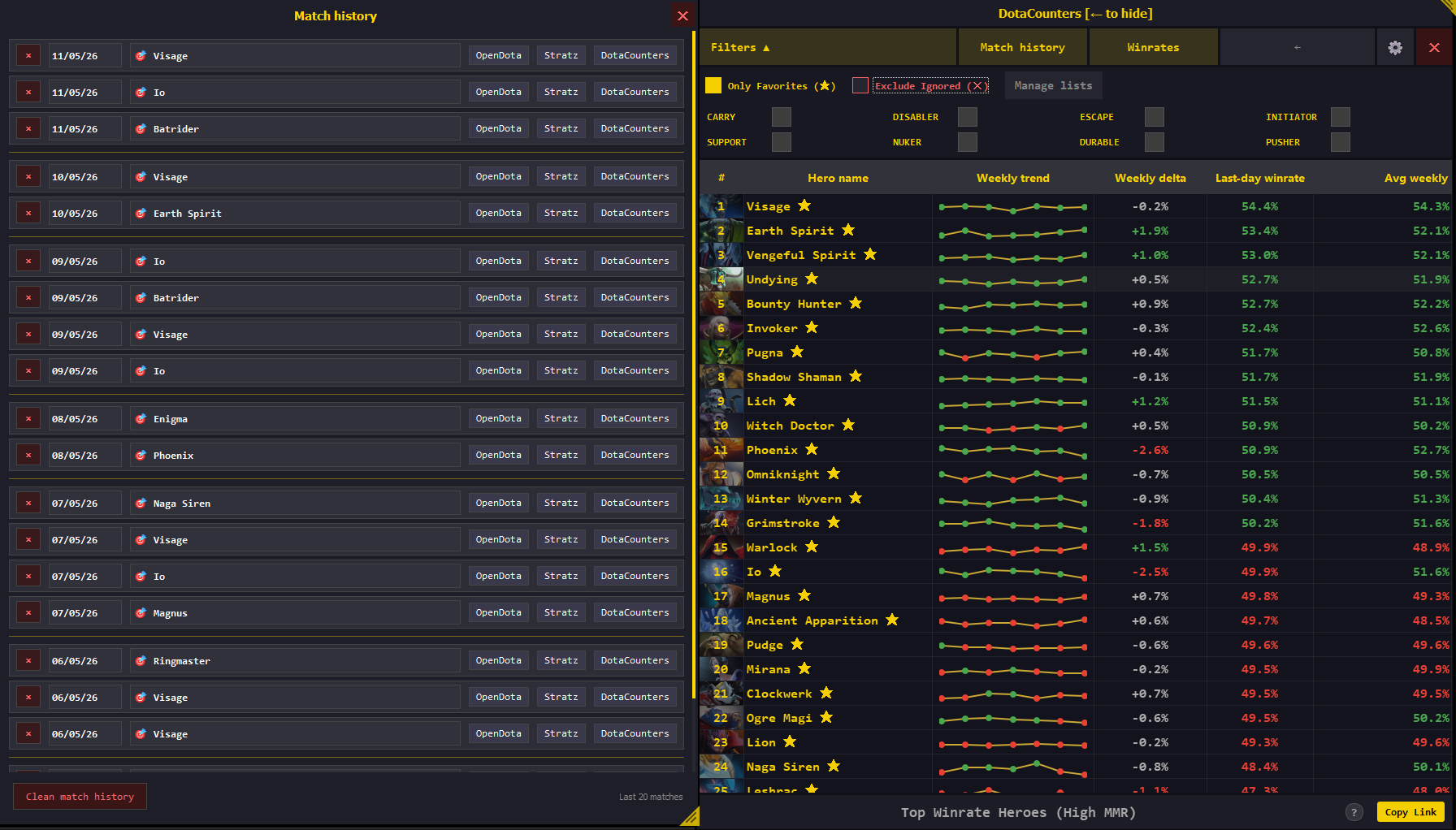
Task: Open OpenDota for 07/05/26 Magnus match
Action: click(x=498, y=612)
